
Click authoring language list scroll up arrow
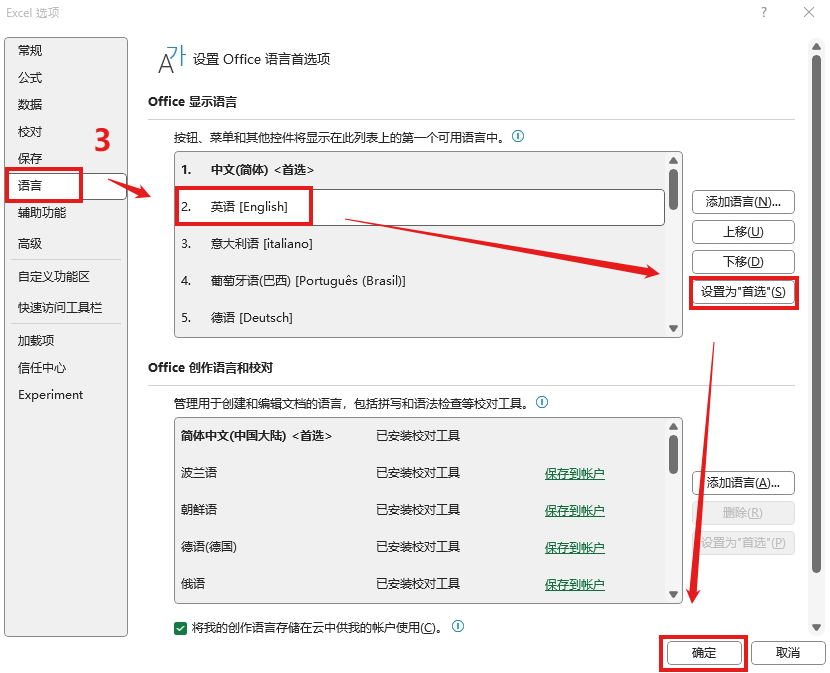[x=673, y=426]
